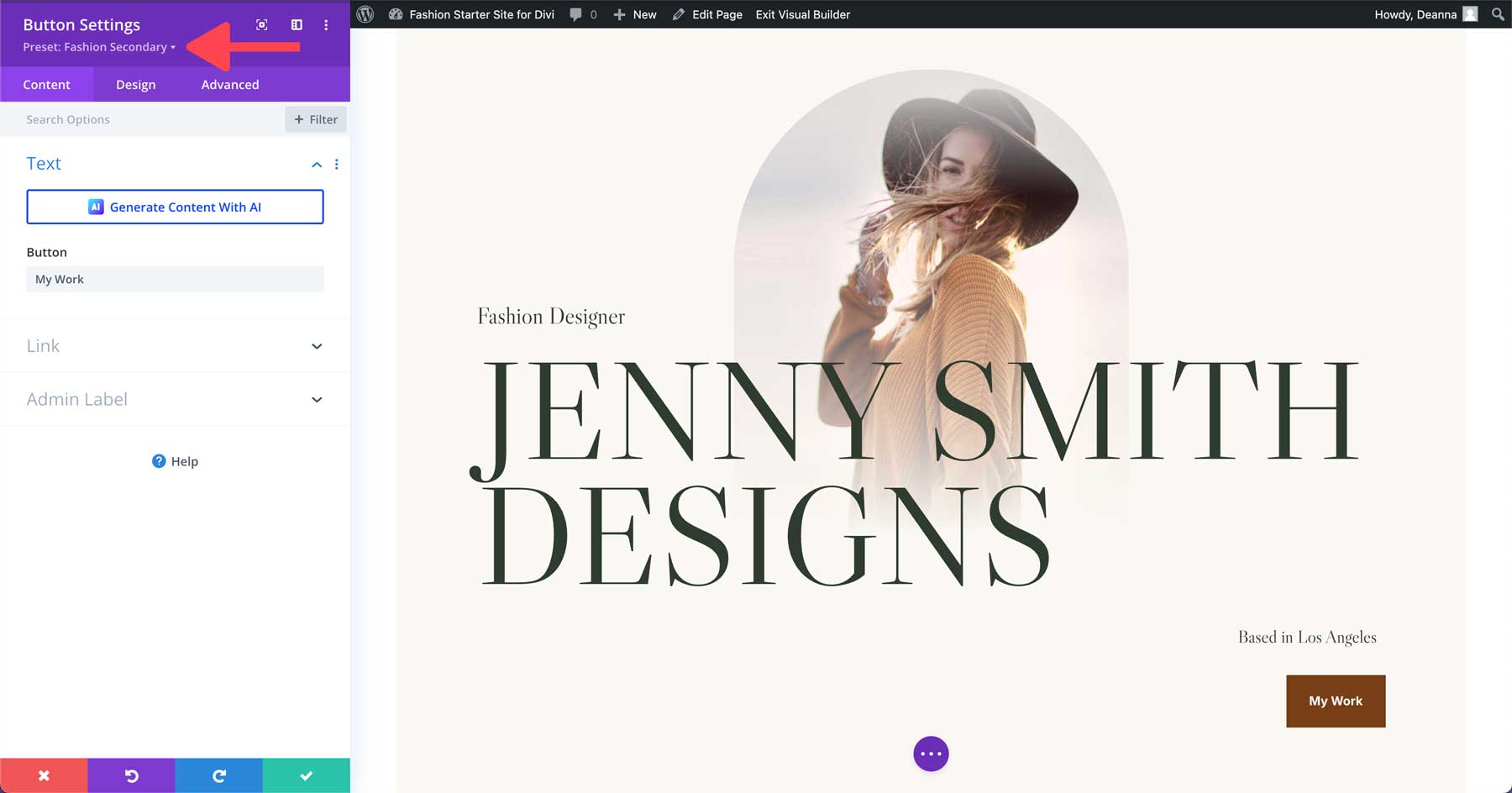Switch to the Design tab
Viewport: 1512px width, 793px height.
pyautogui.click(x=135, y=84)
